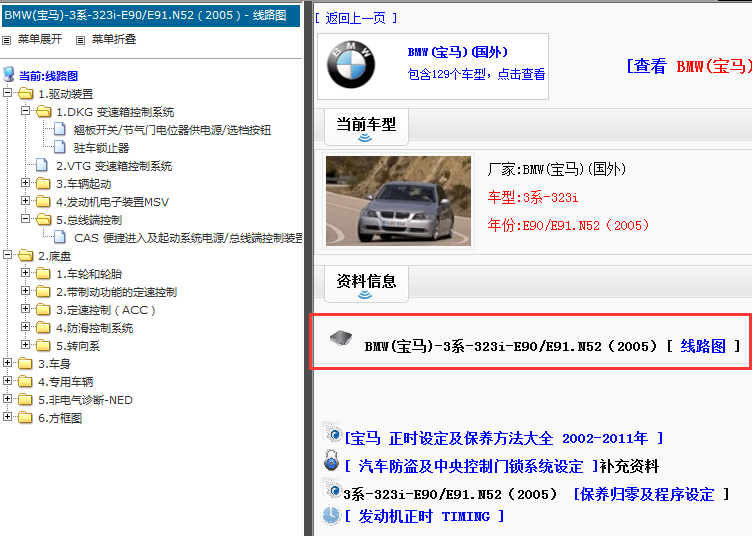The width and height of the screenshot is (752, 536).
Task: Click the folder icon of 5.转向系
Action: click(x=44, y=346)
